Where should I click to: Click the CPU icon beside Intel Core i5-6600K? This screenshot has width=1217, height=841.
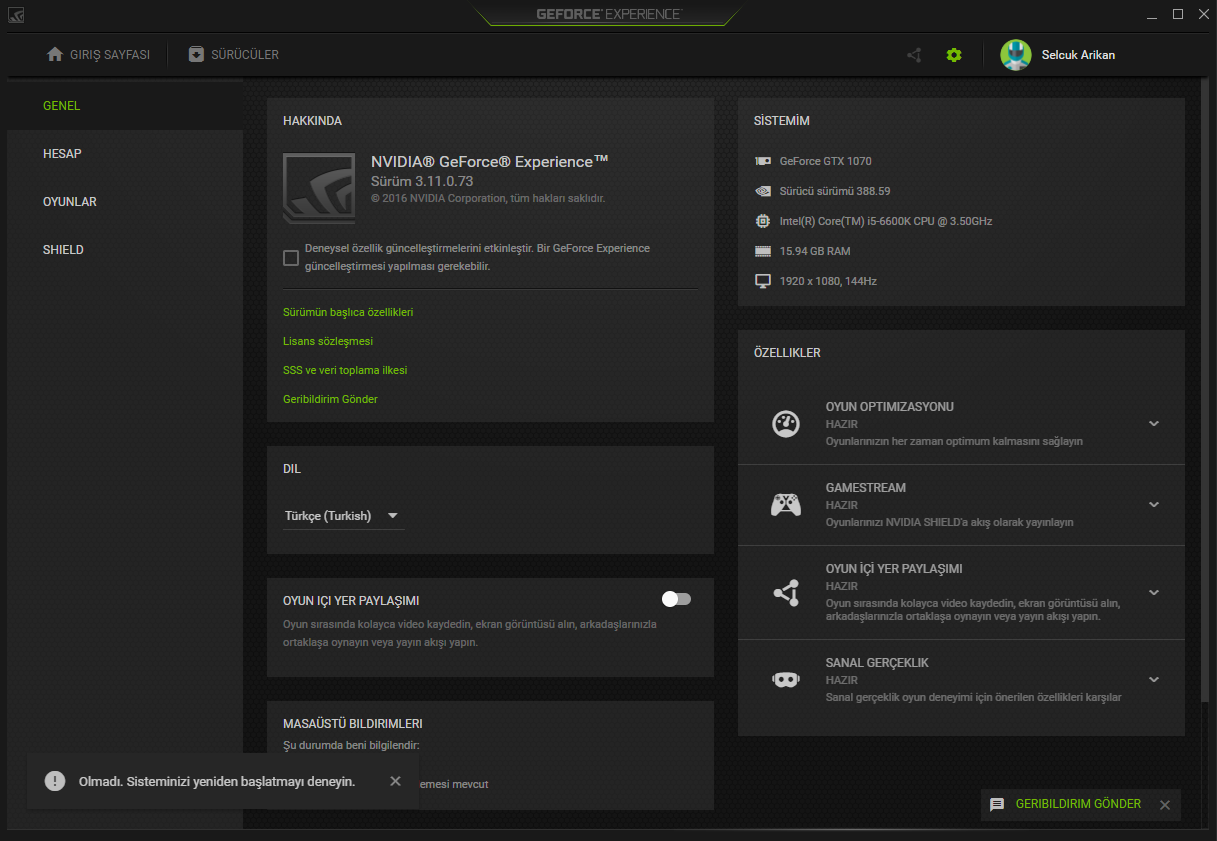pos(763,221)
